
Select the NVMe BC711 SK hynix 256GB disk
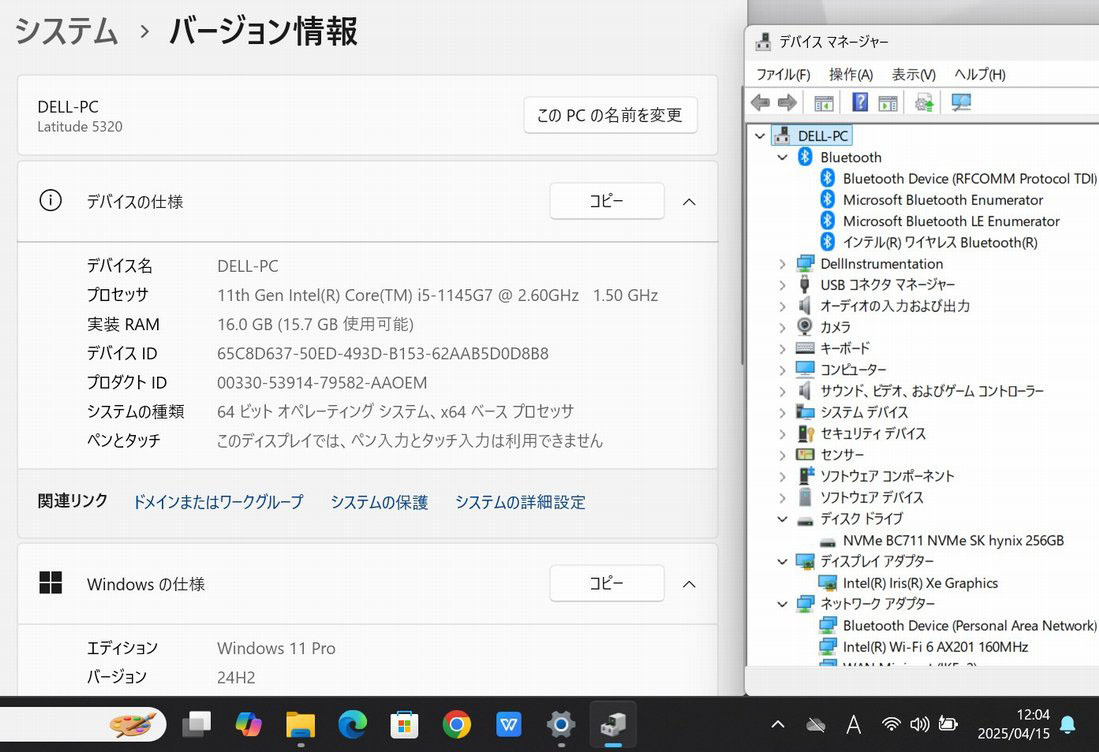point(952,540)
